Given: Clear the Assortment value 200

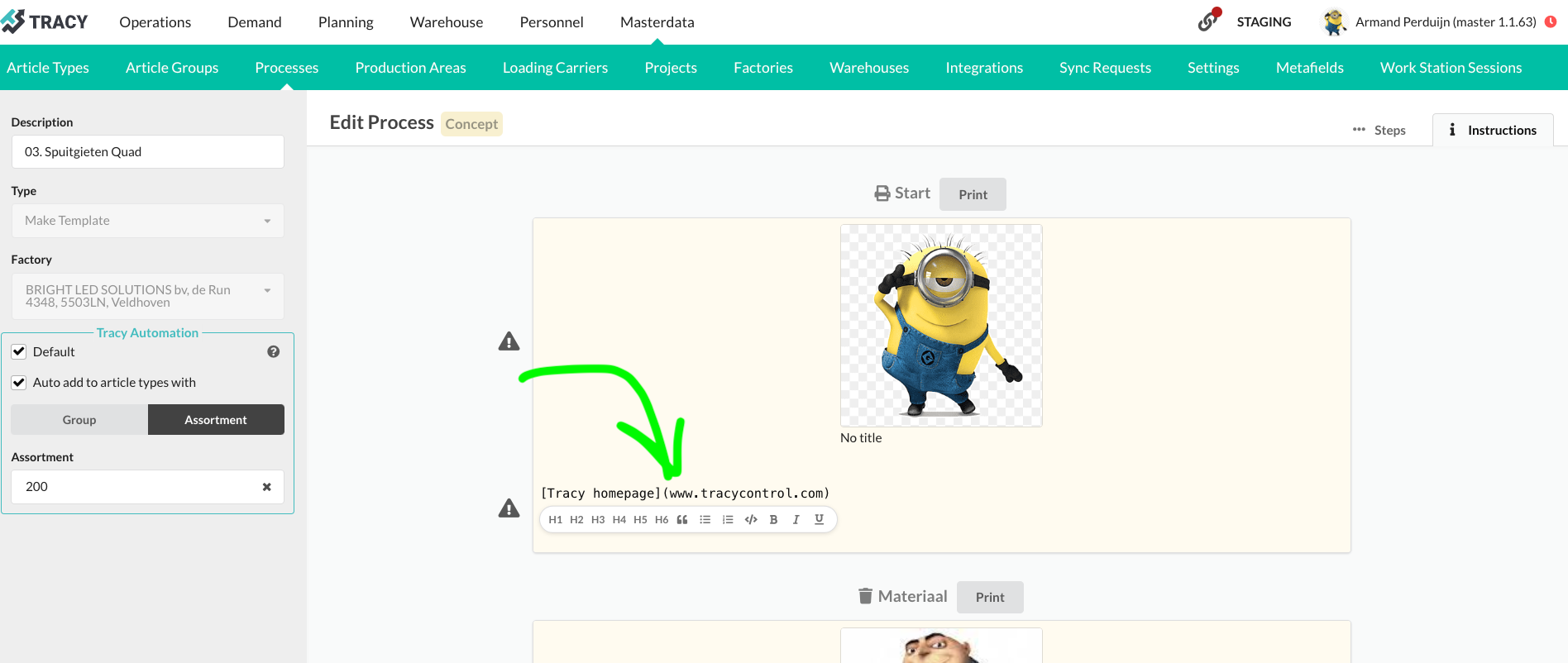Looking at the screenshot, I should pyautogui.click(x=266, y=487).
